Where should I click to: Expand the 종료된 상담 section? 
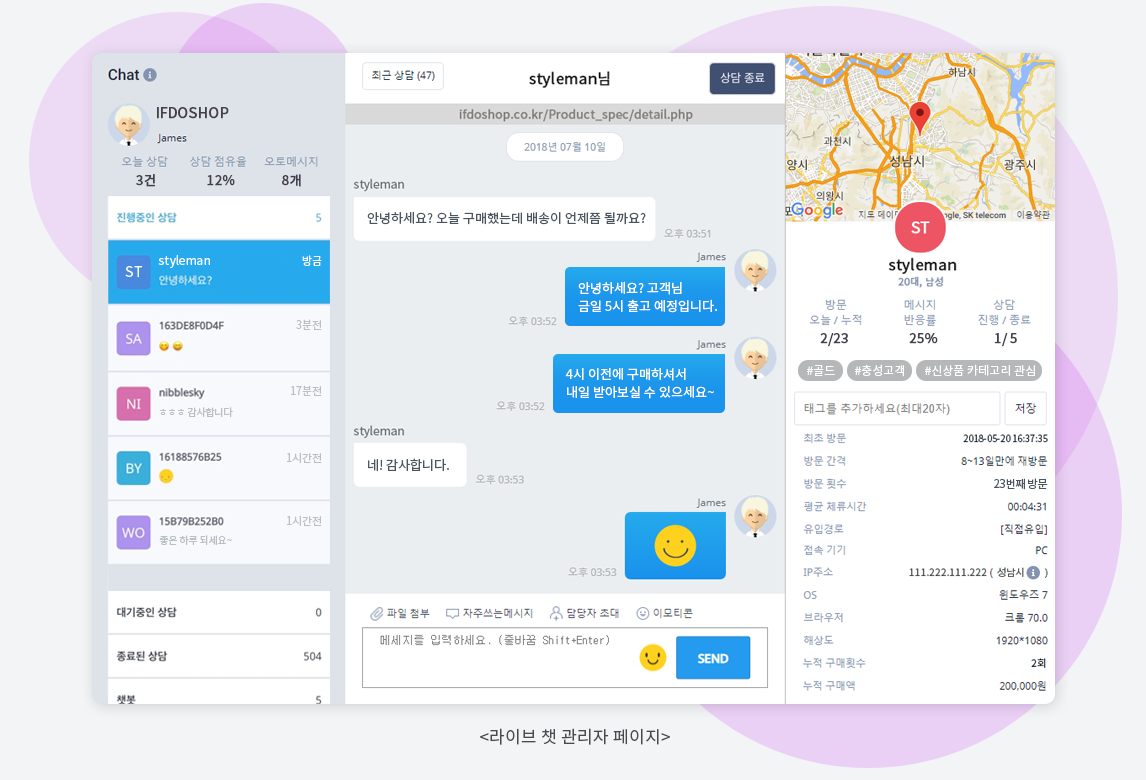(x=219, y=656)
